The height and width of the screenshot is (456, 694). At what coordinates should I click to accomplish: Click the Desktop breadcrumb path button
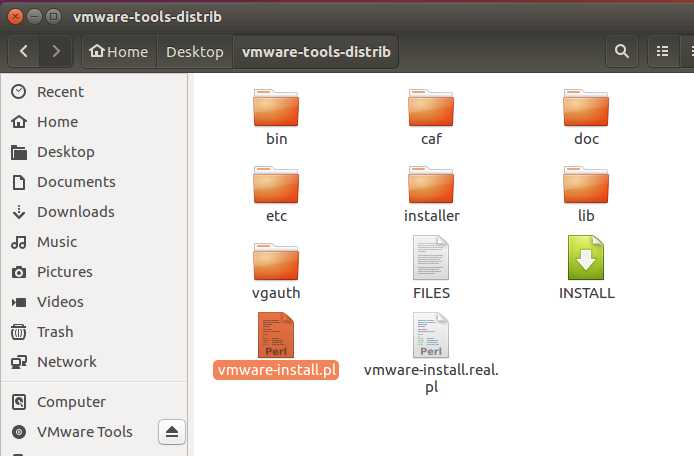pos(195,51)
